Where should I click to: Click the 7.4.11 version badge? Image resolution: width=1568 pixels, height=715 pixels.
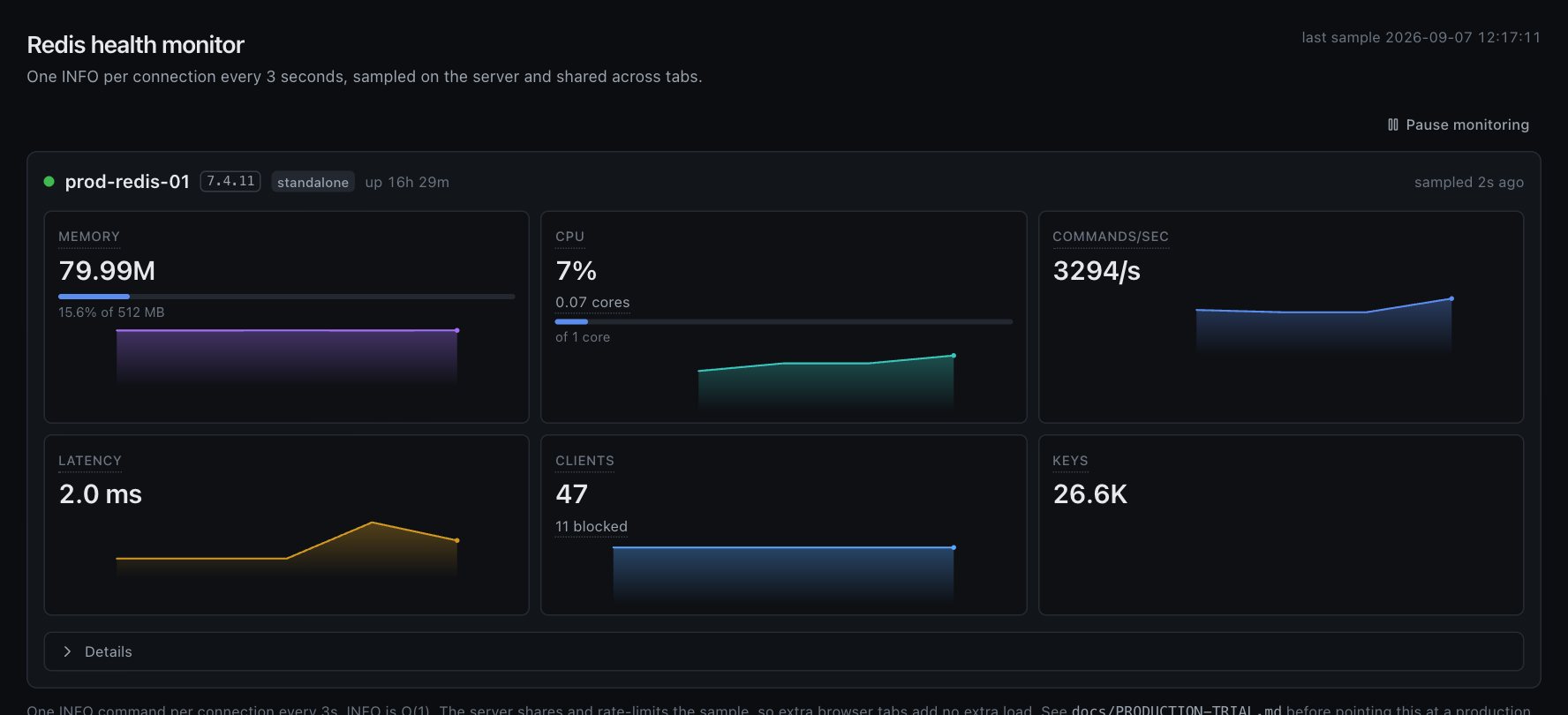(230, 181)
